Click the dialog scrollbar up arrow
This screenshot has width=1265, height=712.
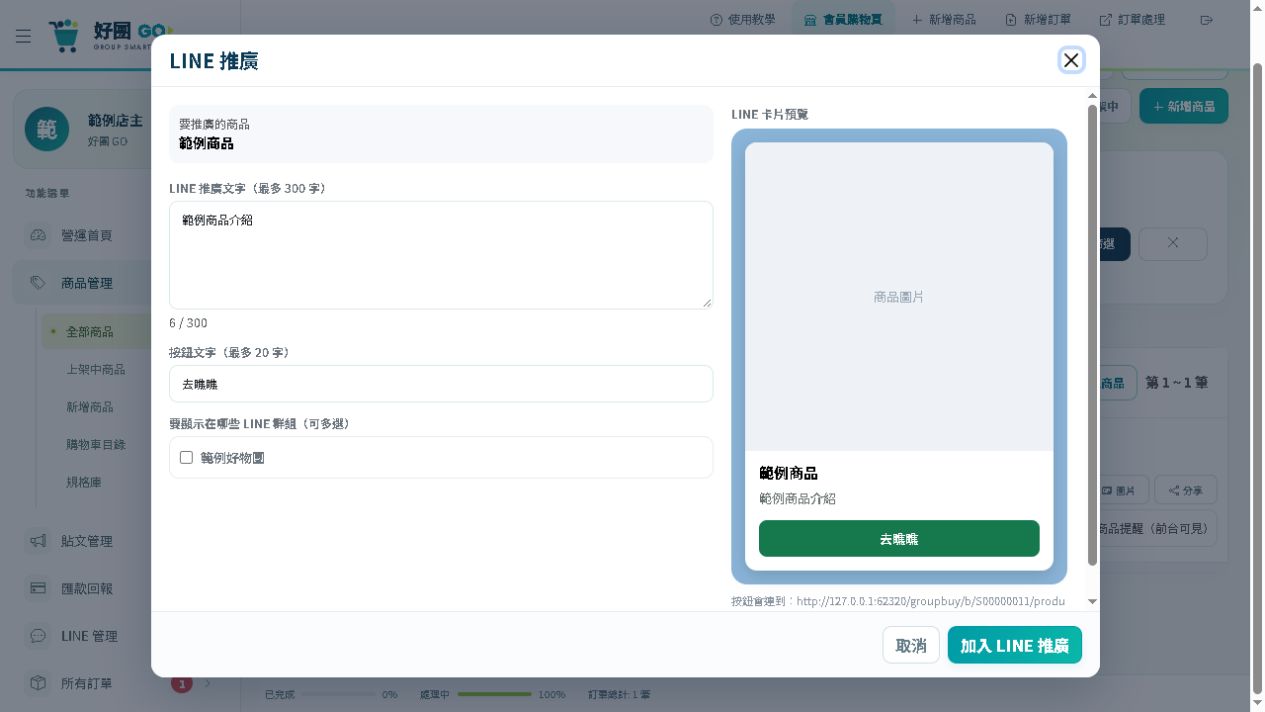pyautogui.click(x=1092, y=96)
